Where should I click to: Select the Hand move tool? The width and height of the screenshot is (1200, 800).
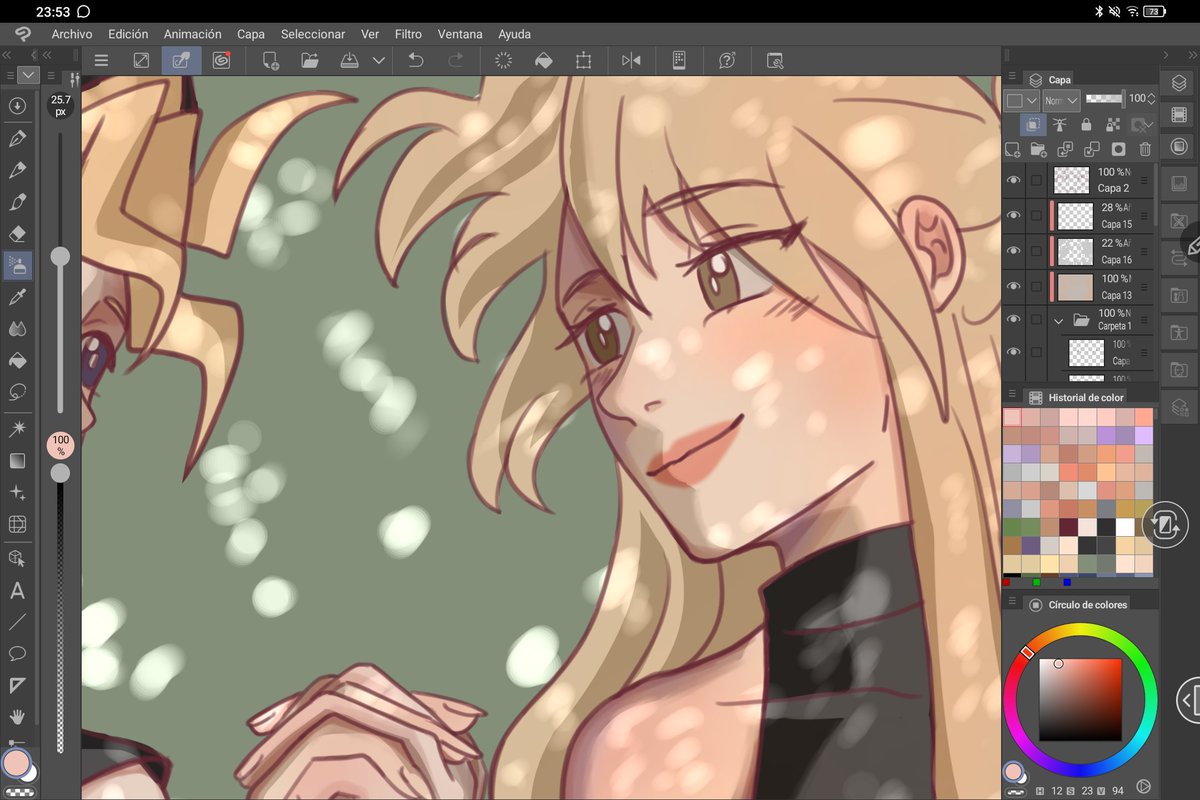pyautogui.click(x=17, y=717)
